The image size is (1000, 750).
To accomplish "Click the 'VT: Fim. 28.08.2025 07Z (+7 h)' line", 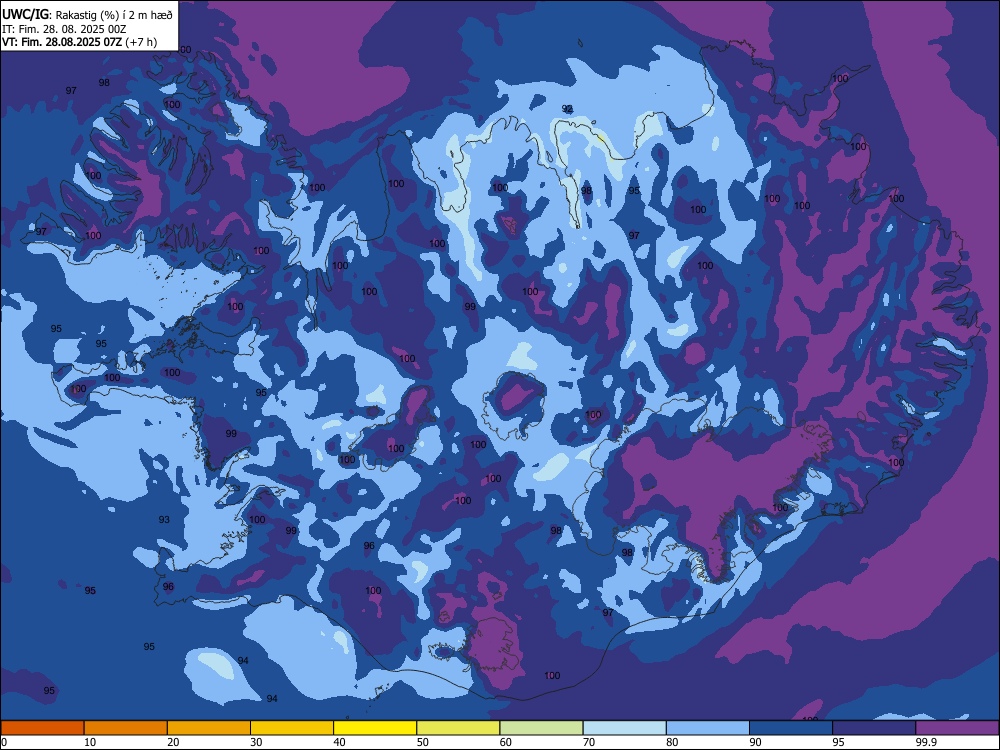I will pyautogui.click(x=79, y=42).
